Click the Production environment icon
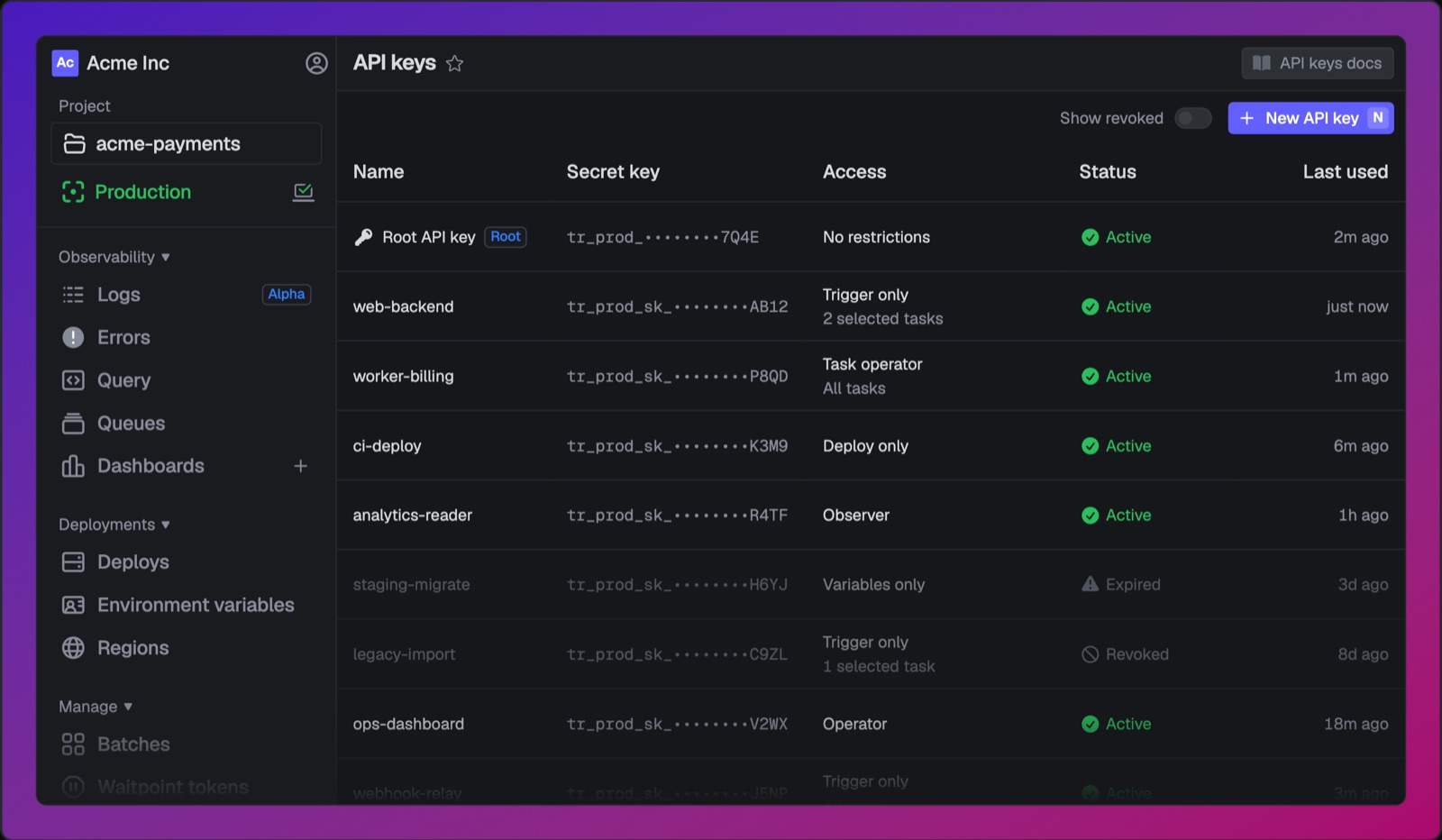Viewport: 1442px width, 840px height. (73, 192)
